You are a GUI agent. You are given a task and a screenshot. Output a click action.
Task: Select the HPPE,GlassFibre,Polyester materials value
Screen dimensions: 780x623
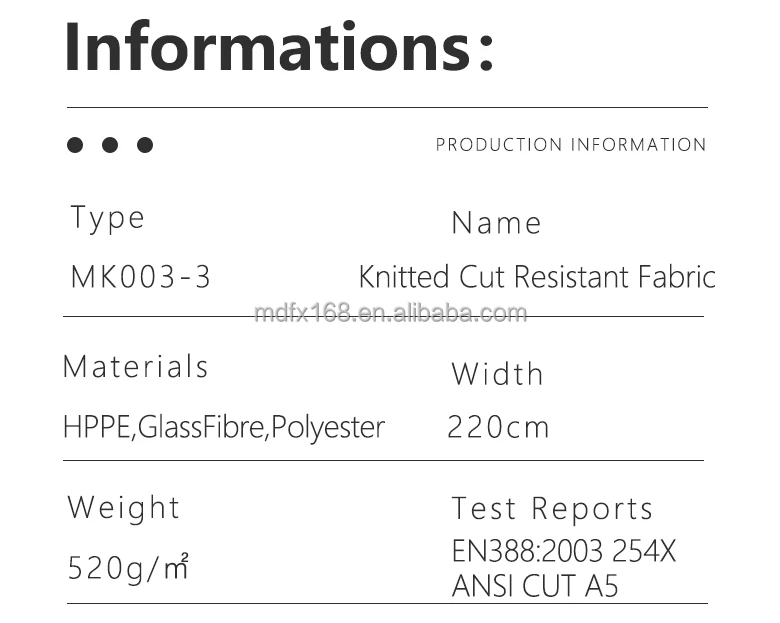point(224,427)
